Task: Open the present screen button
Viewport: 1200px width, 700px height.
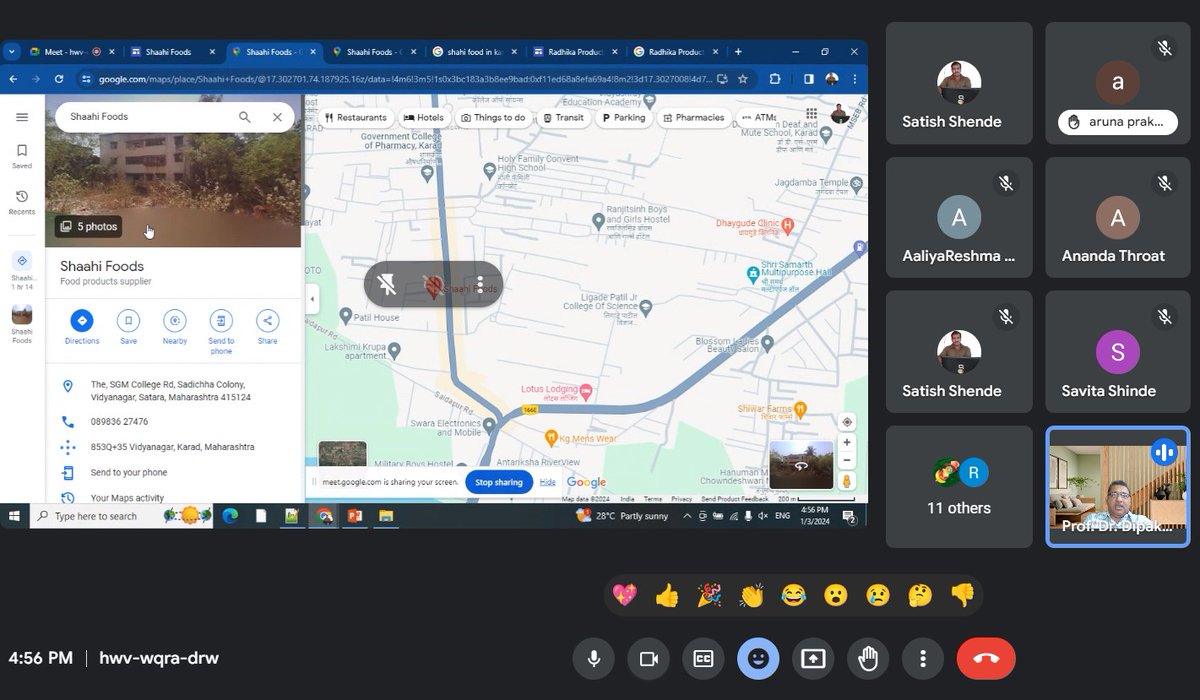Action: pos(813,658)
